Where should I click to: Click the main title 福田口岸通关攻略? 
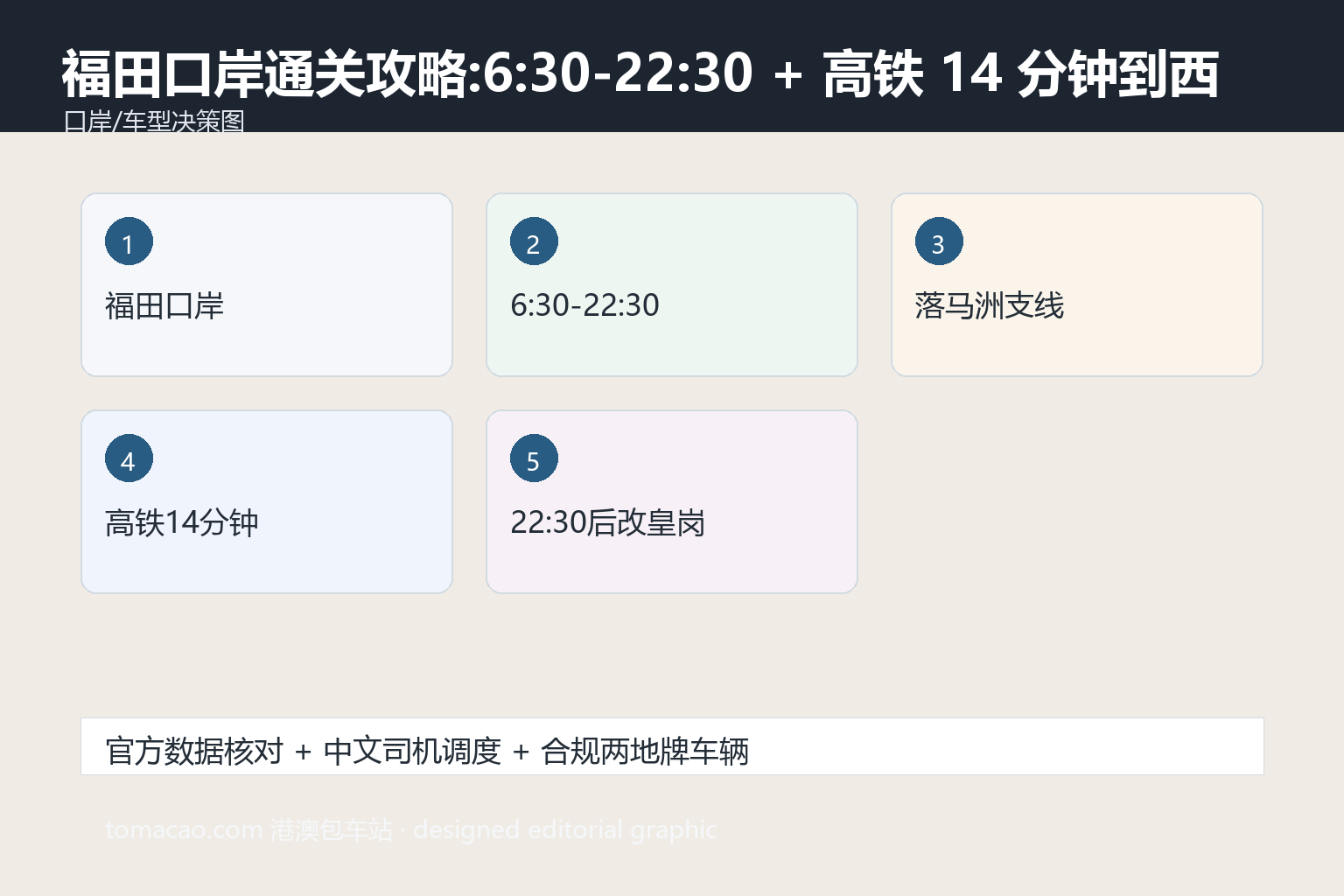pyautogui.click(x=265, y=73)
